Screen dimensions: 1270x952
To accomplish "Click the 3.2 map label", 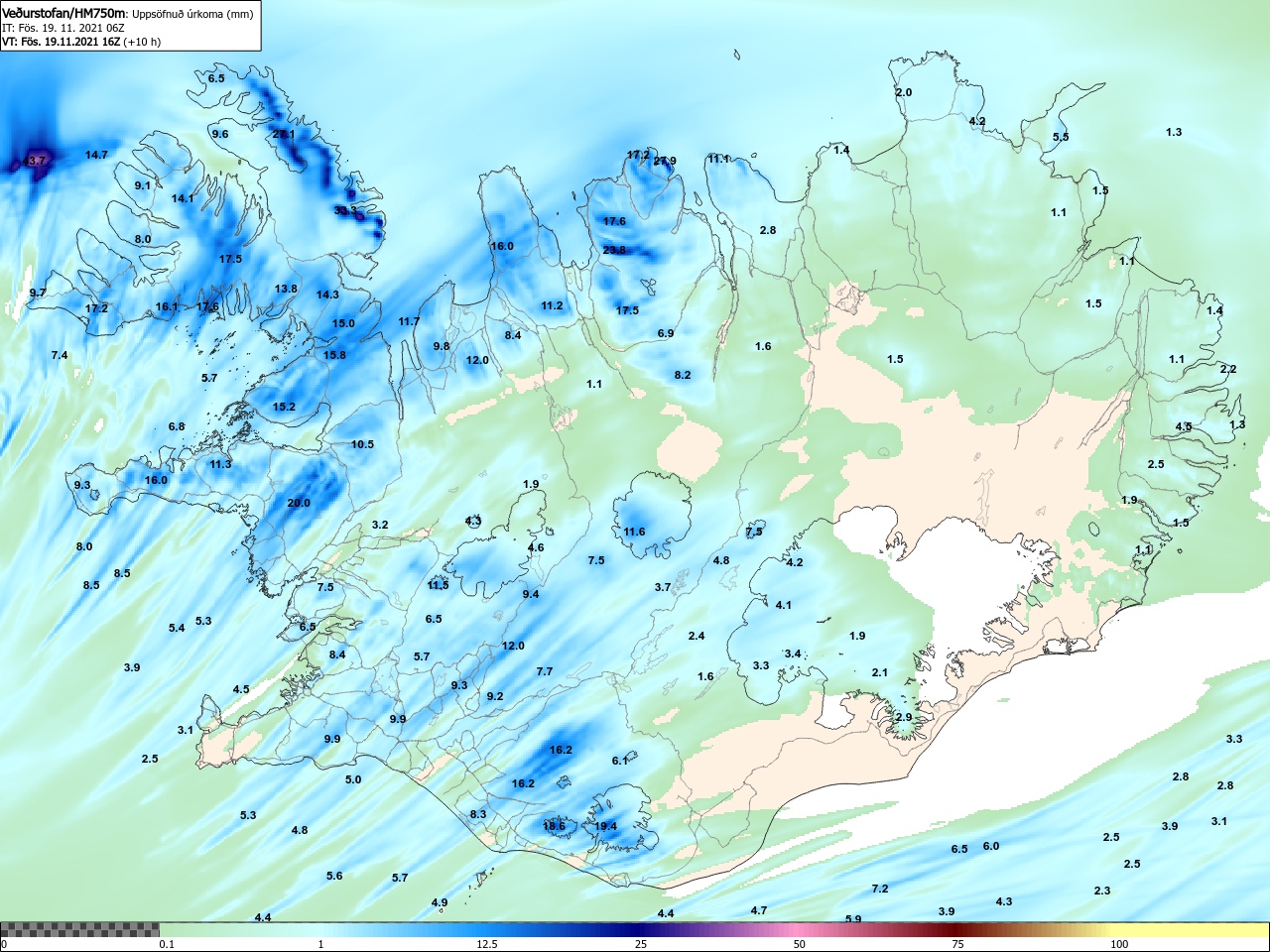I will (380, 525).
